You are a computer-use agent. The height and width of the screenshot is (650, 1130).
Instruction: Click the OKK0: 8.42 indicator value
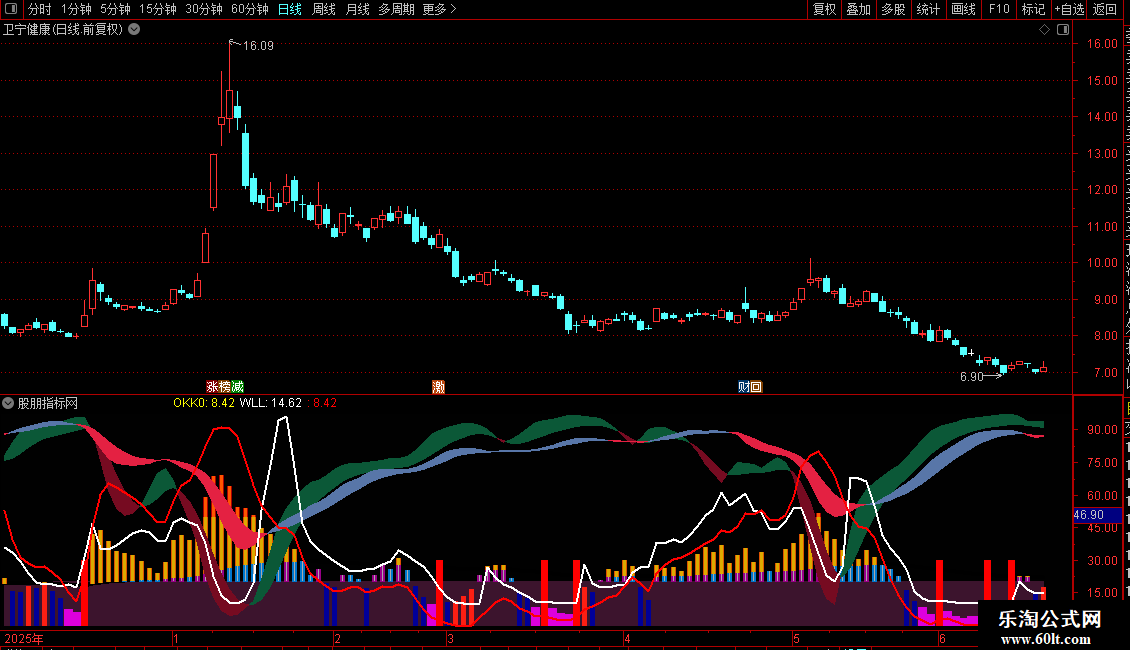point(204,403)
